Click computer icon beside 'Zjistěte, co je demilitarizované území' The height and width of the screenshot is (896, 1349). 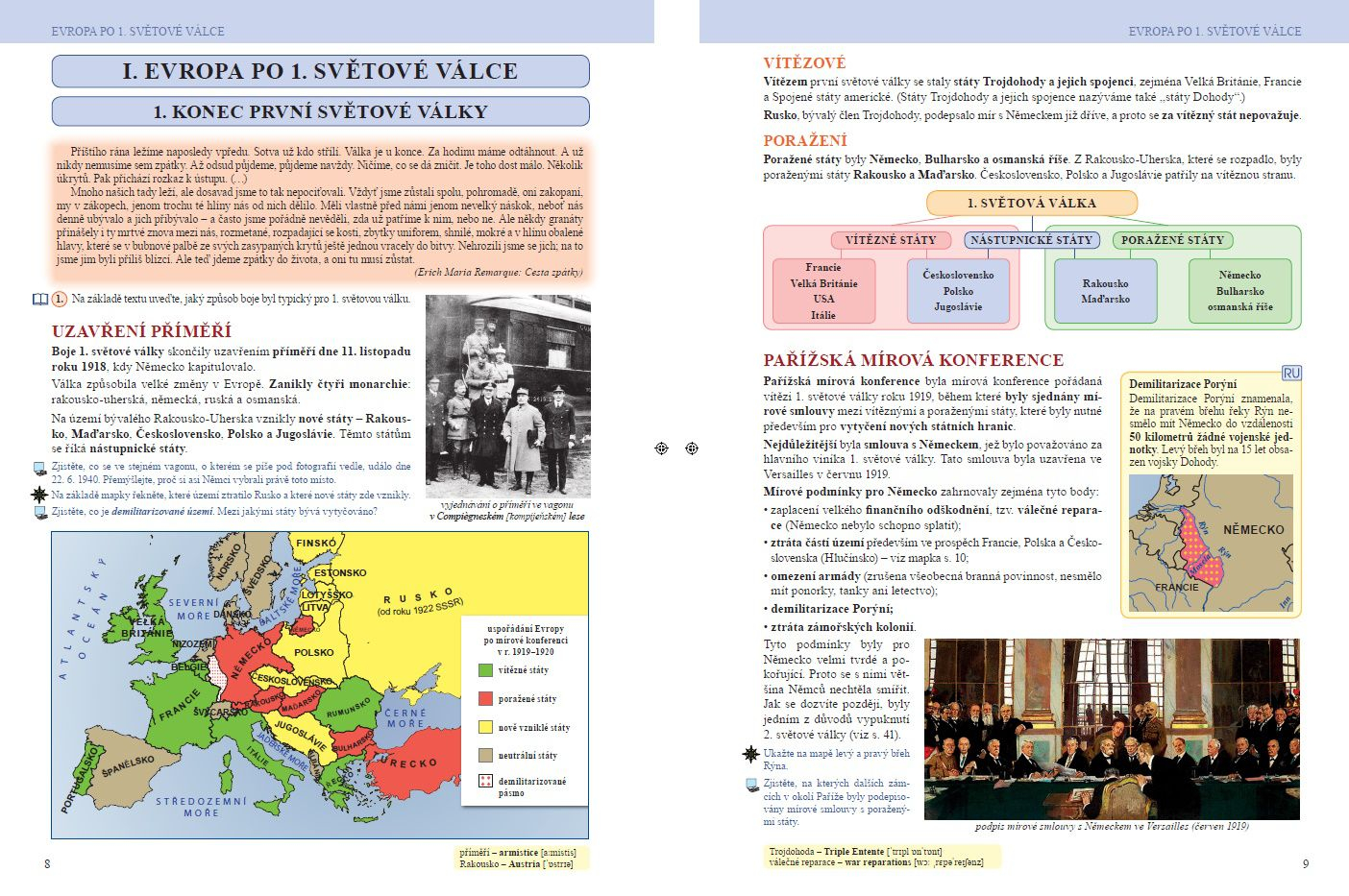click(x=39, y=512)
